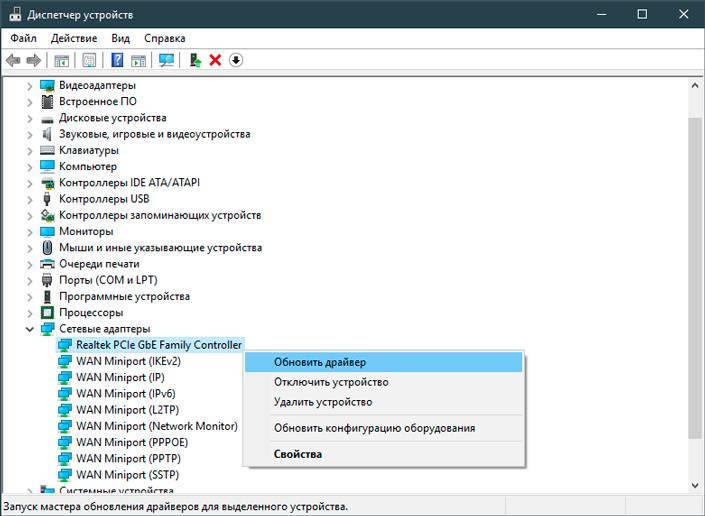Click the Встроенное ПО chip icon
This screenshot has width=705, height=516.
pos(47,102)
